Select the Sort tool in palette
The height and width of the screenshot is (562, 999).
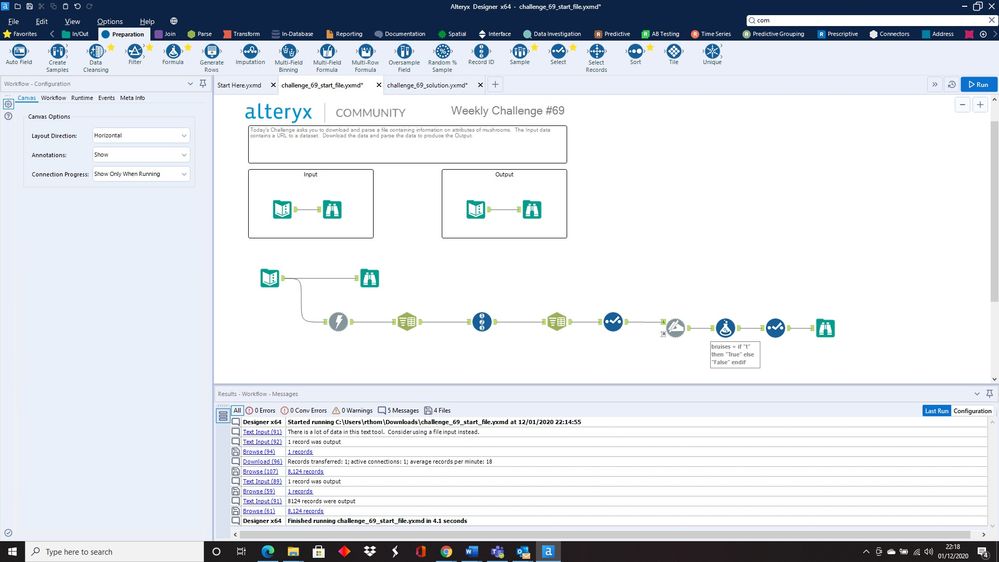pos(635,55)
